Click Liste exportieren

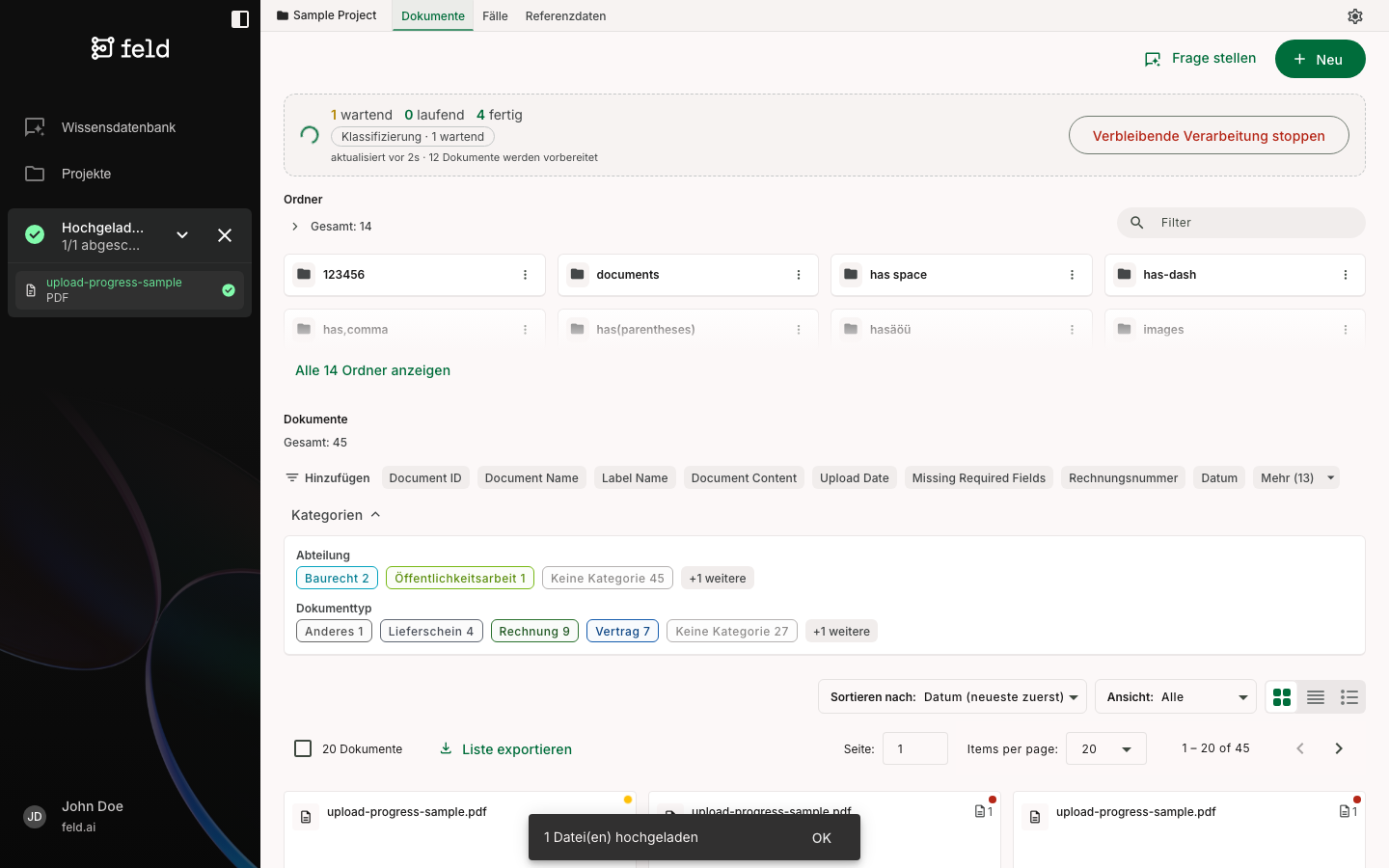[x=505, y=749]
